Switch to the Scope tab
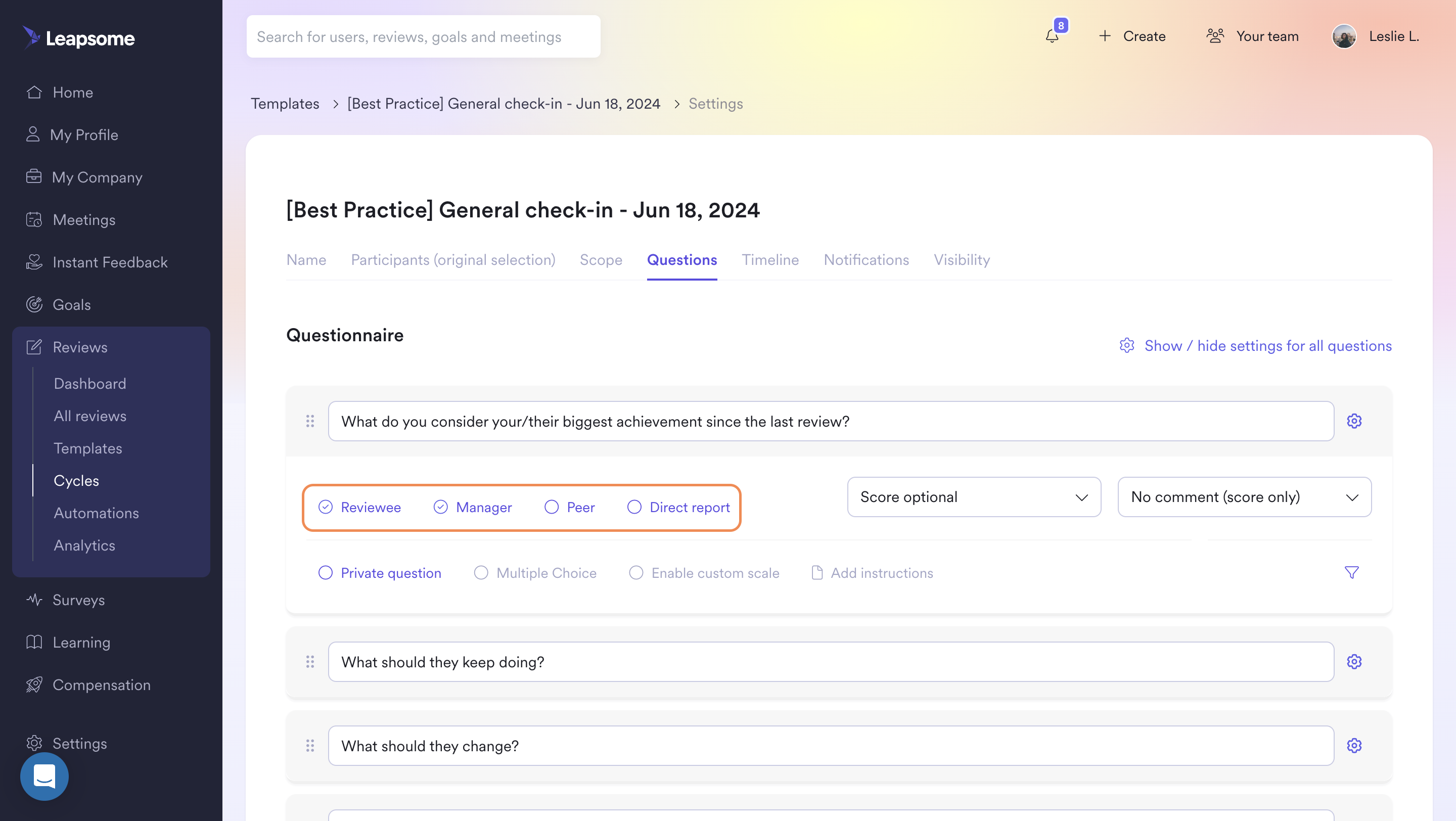Image resolution: width=1456 pixels, height=821 pixels. 601,259
